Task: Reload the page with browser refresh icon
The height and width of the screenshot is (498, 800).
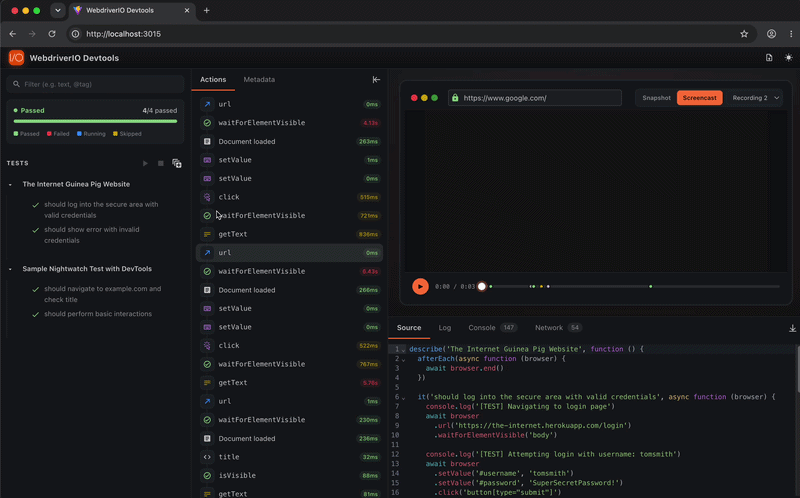Action: pos(52,34)
